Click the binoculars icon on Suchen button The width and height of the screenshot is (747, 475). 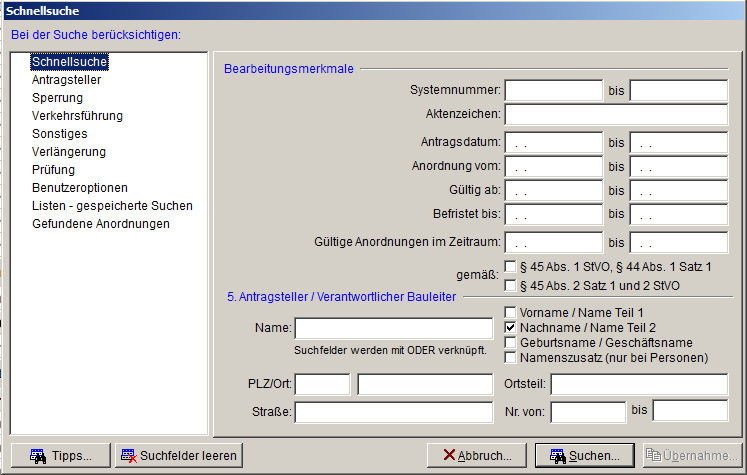(x=557, y=456)
